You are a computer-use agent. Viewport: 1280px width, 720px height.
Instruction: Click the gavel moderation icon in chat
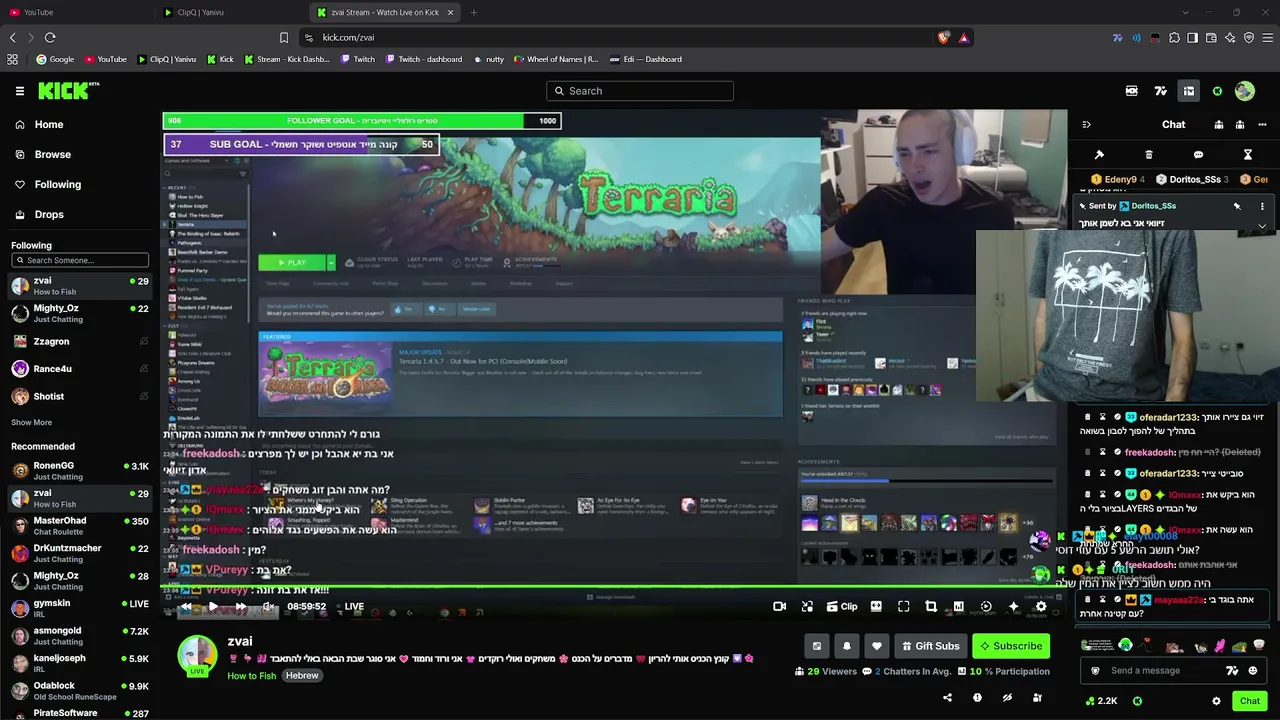click(1099, 155)
